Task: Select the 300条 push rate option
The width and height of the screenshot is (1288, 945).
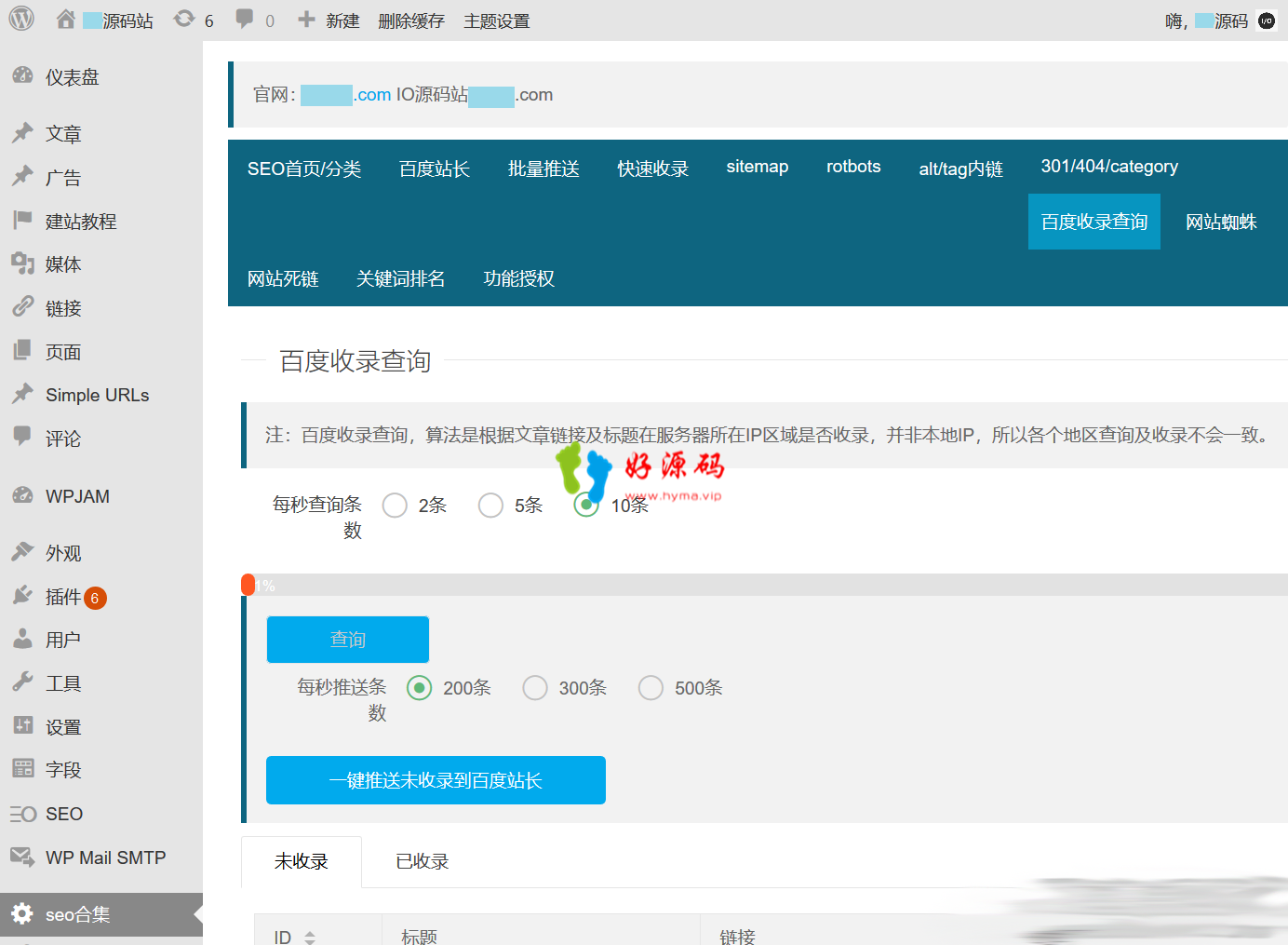Action: [x=535, y=688]
